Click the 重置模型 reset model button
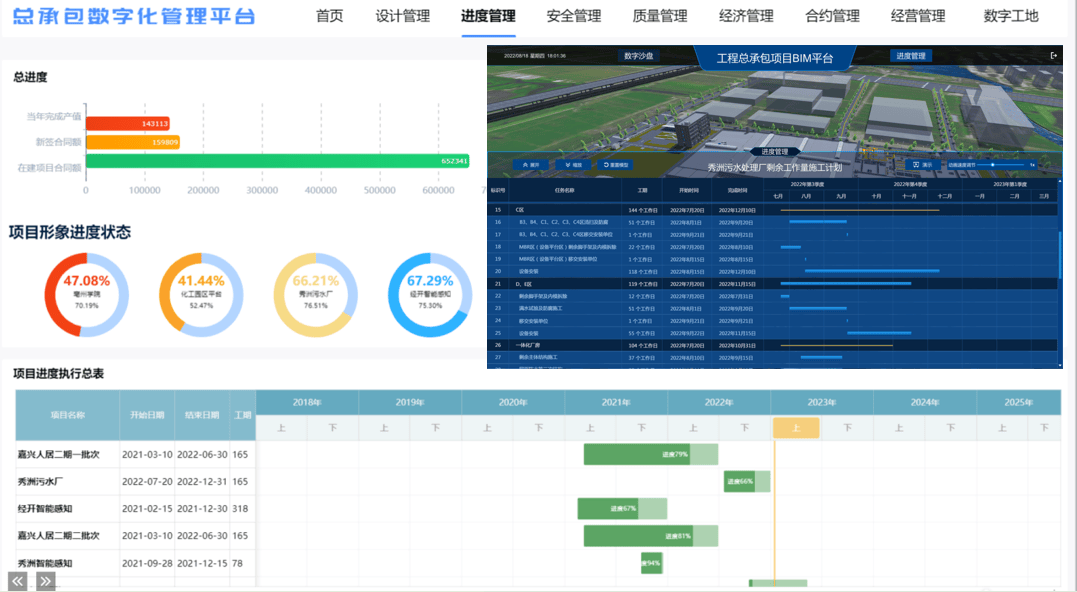The height and width of the screenshot is (592, 1077). 615,165
